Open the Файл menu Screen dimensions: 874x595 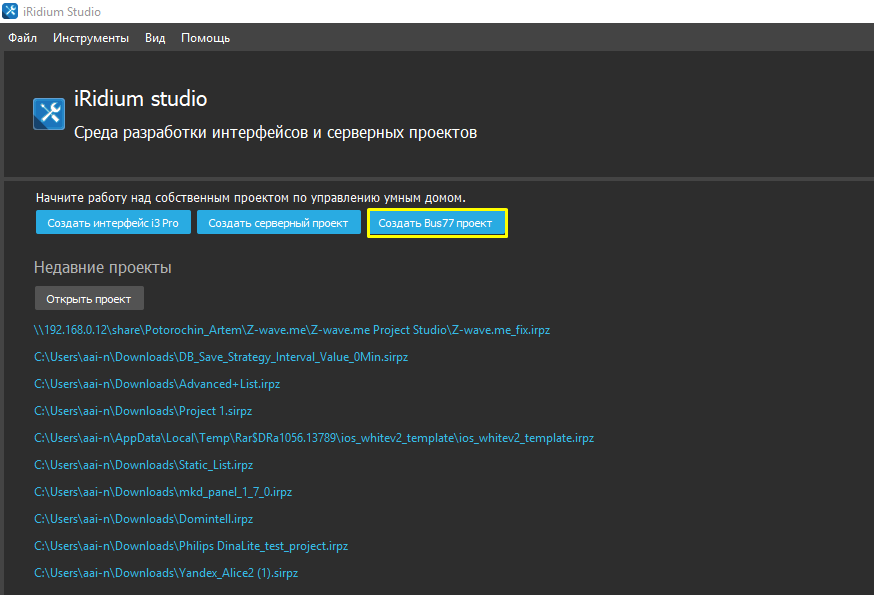(22, 38)
